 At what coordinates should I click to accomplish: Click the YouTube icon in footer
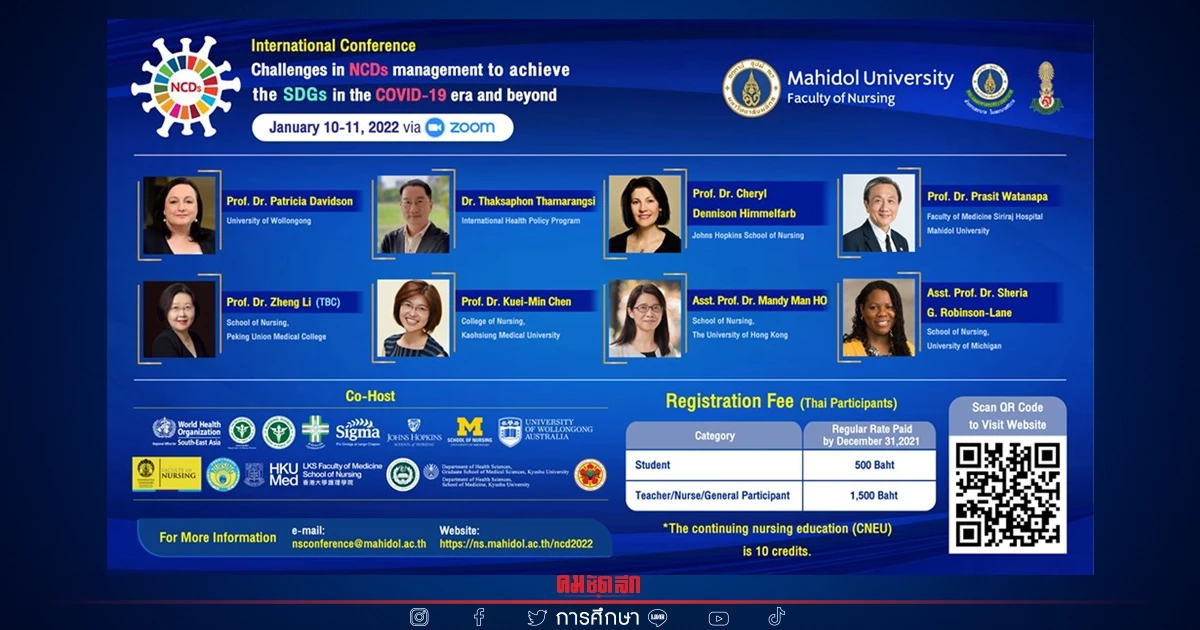click(x=718, y=618)
